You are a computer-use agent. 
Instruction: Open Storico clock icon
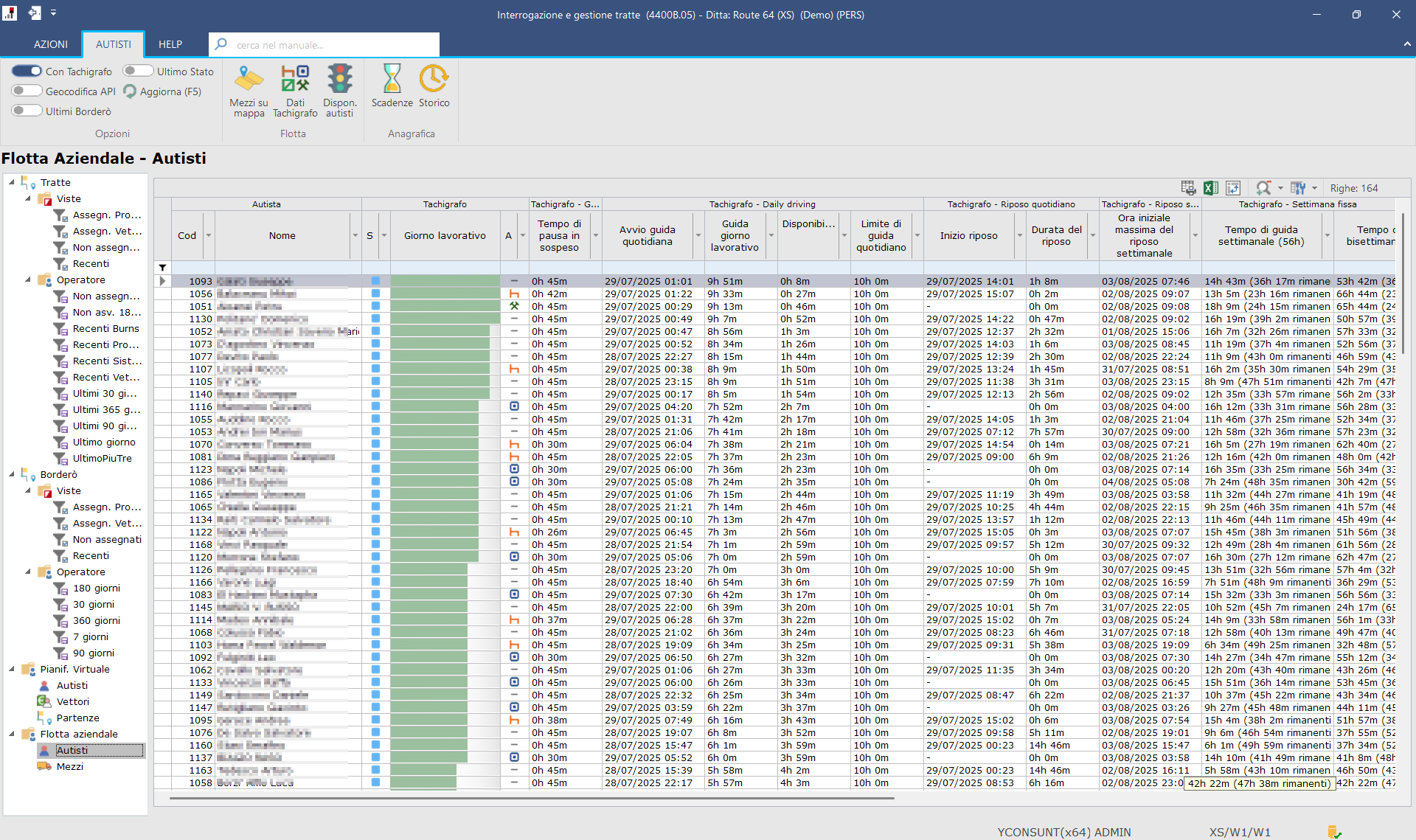[x=434, y=80]
